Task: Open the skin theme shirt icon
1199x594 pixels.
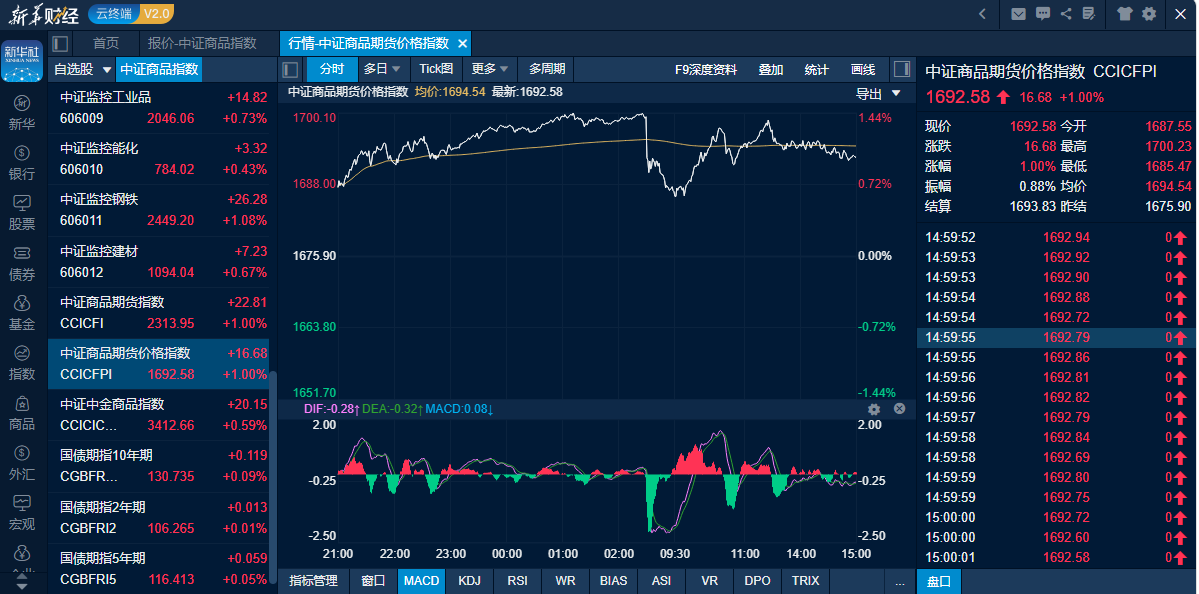Action: pyautogui.click(x=1124, y=14)
